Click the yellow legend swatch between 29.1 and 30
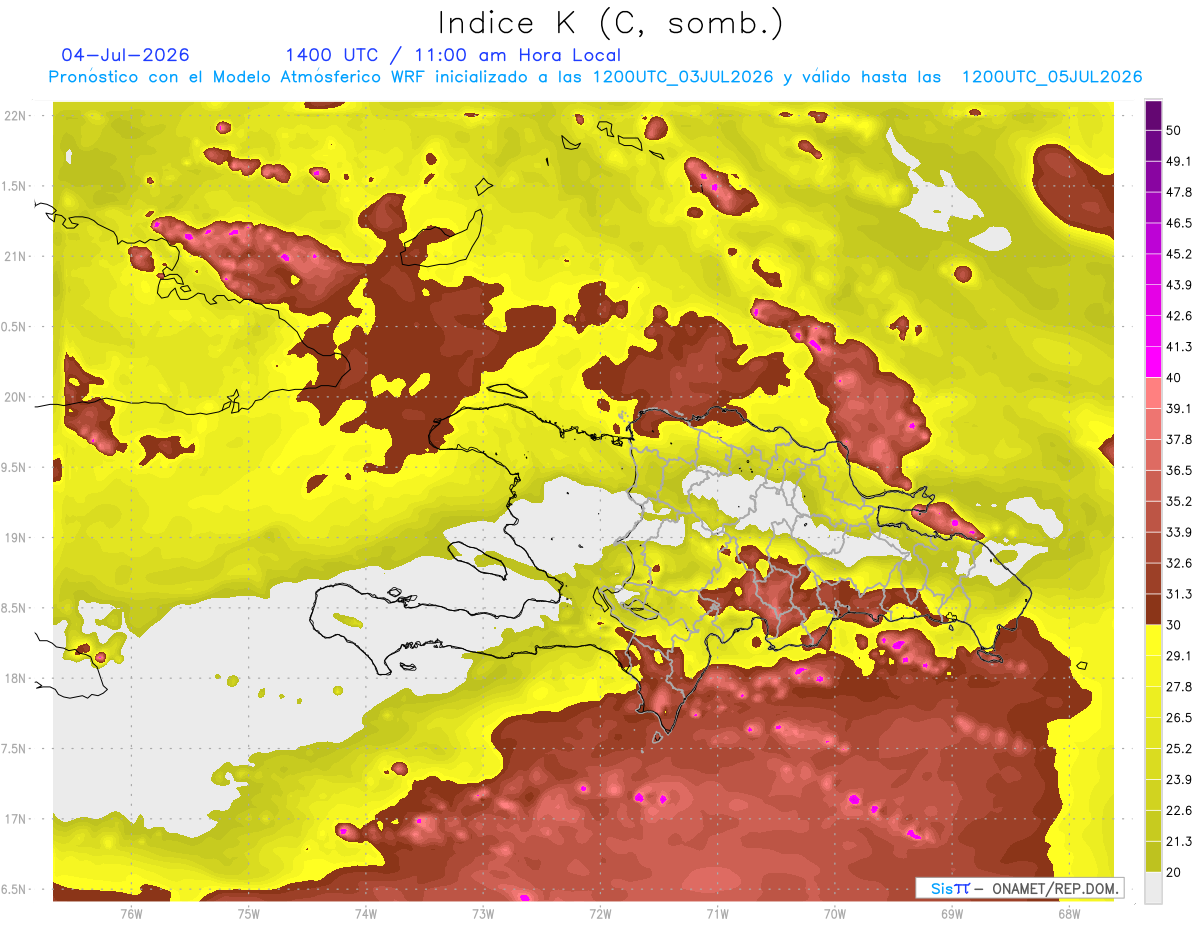Image resolution: width=1200 pixels, height=927 pixels. [1153, 640]
